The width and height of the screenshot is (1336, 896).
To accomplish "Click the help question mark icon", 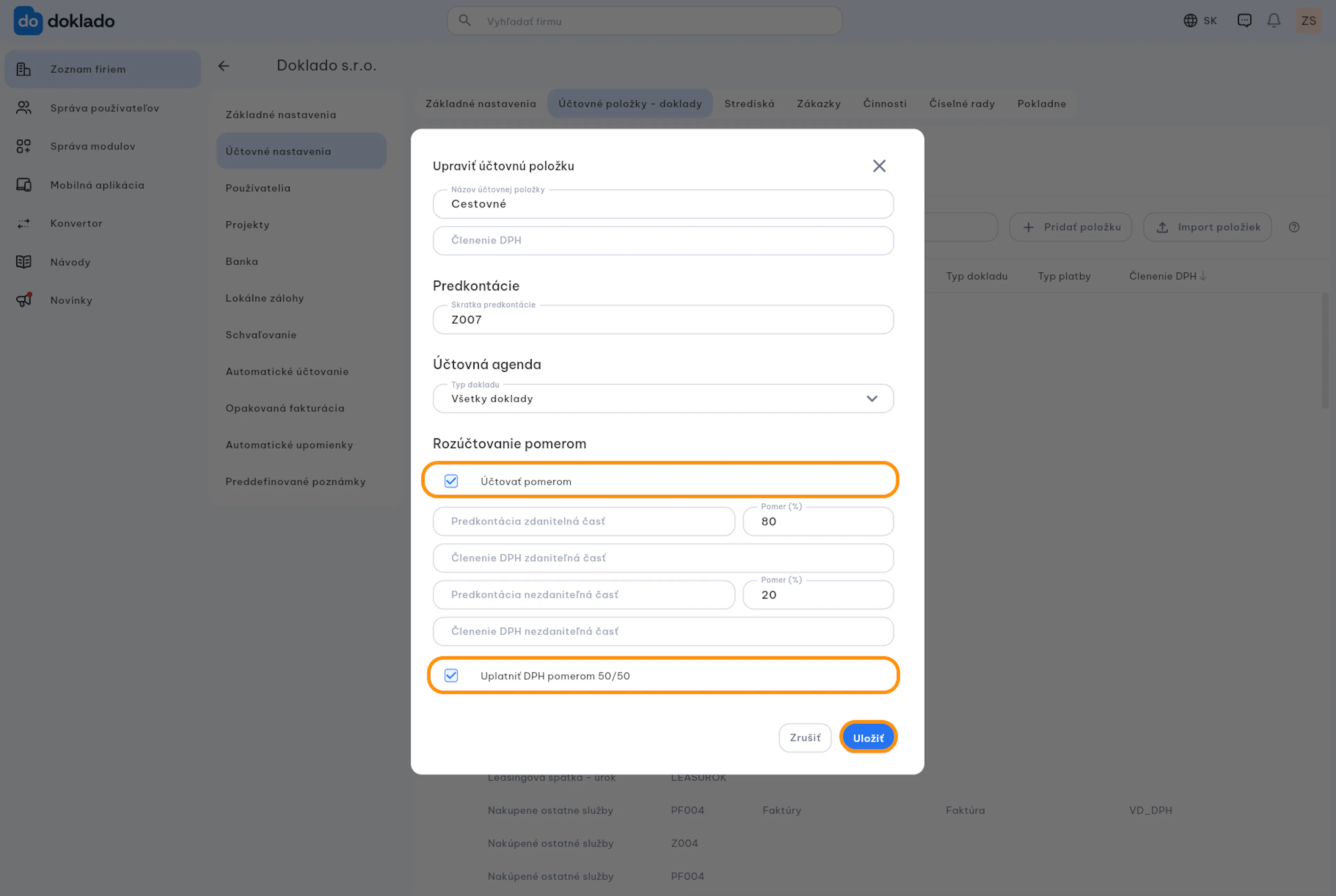I will (1294, 228).
